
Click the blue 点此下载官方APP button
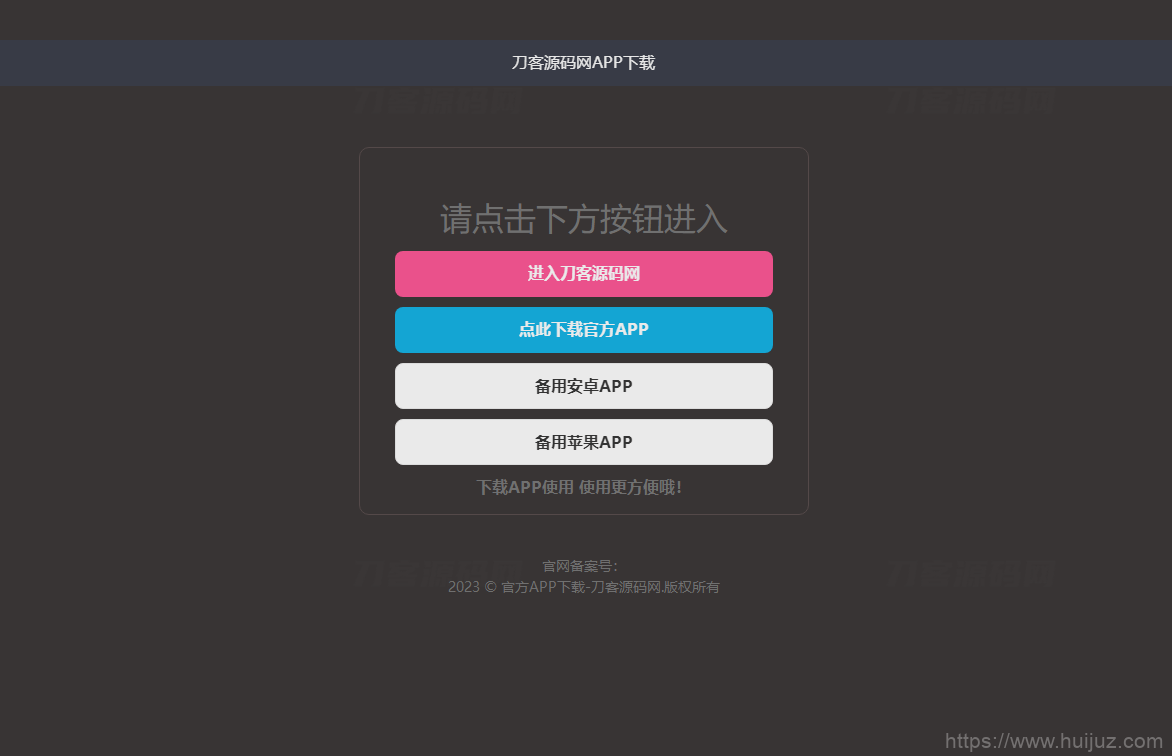(x=584, y=330)
